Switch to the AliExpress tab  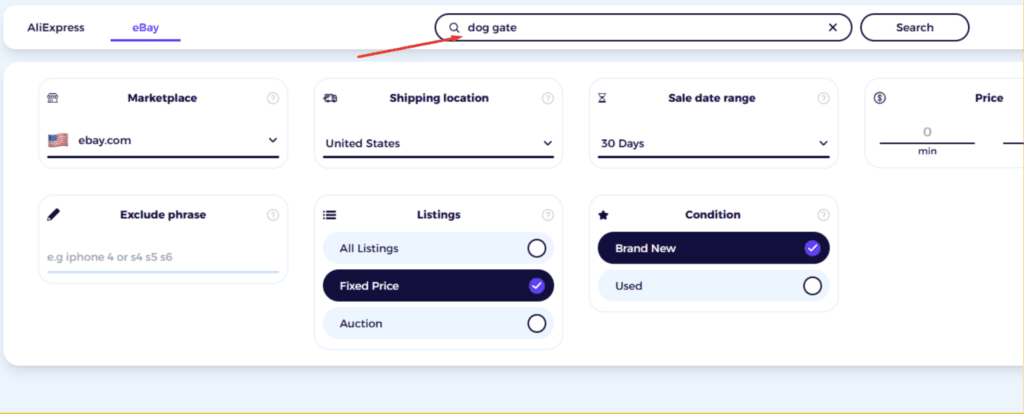tap(56, 27)
